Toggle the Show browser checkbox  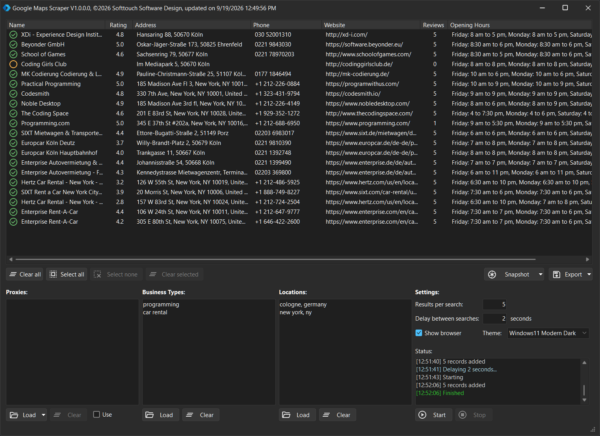419,333
